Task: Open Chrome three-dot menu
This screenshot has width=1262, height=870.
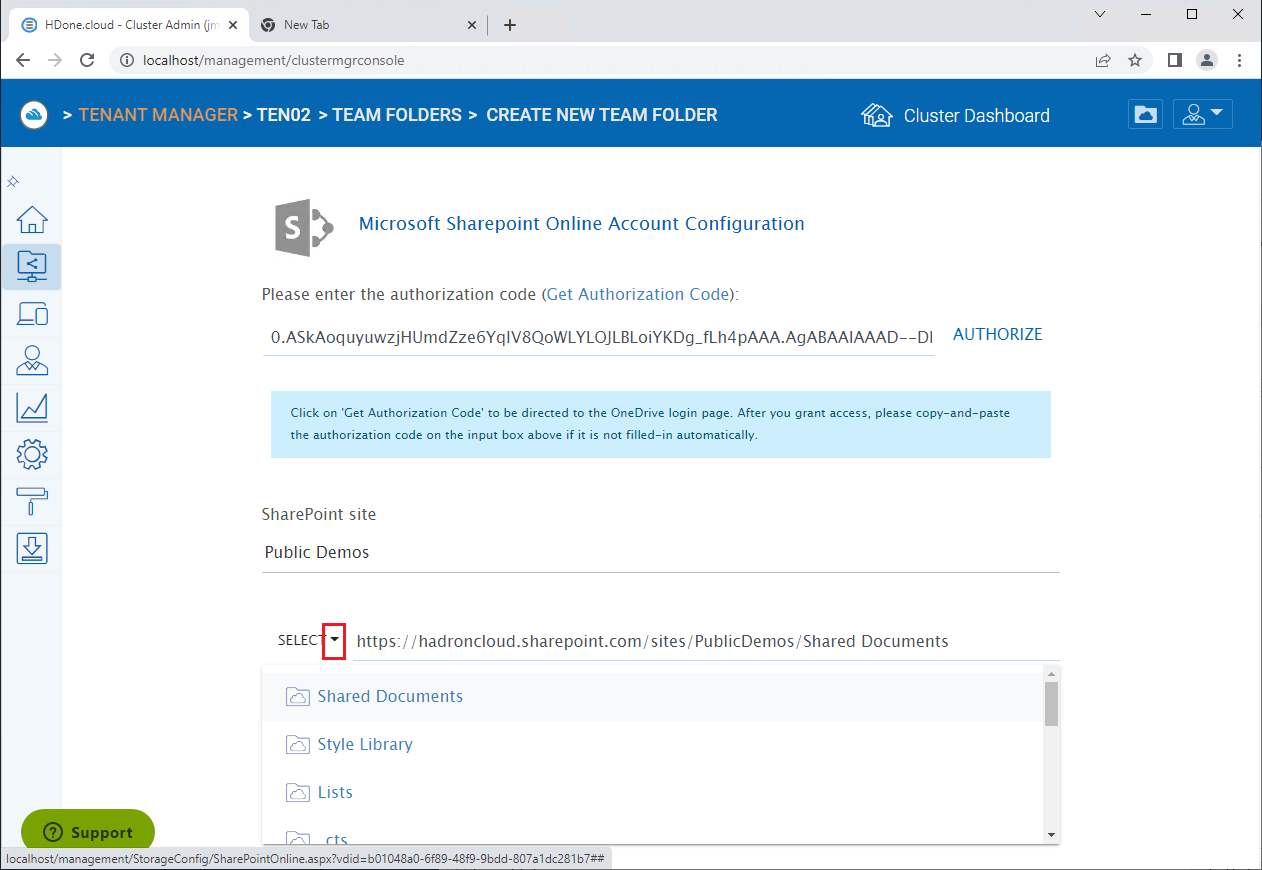Action: point(1239,60)
